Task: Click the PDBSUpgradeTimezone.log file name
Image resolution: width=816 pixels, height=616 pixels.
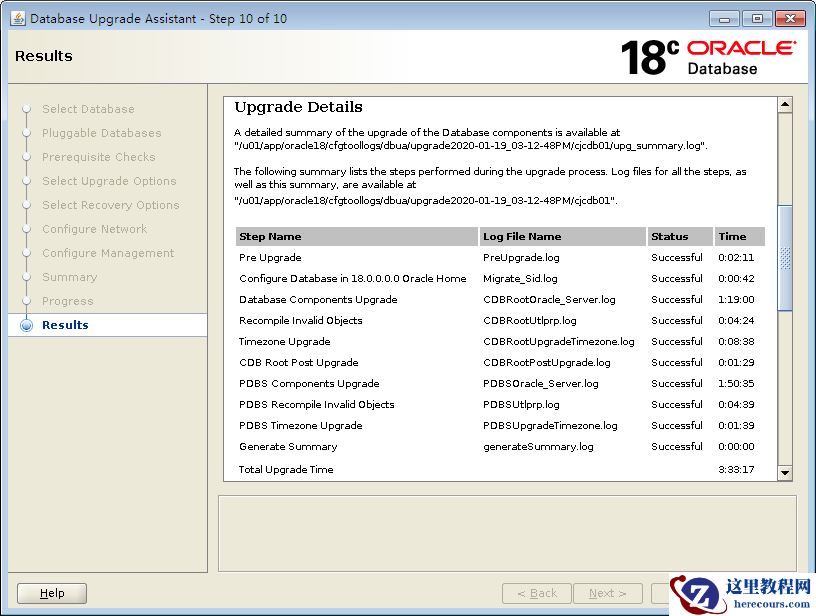Action: (x=551, y=426)
